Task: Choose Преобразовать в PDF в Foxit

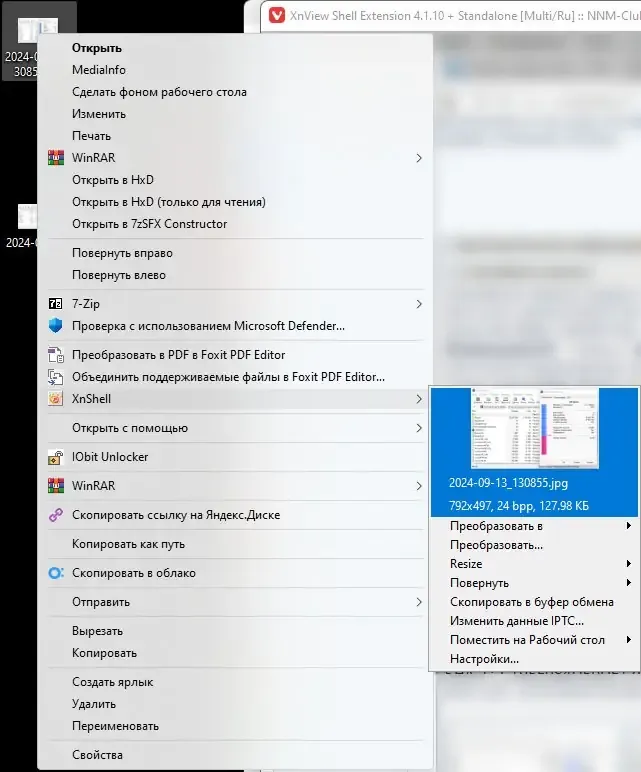Action: click(x=235, y=355)
